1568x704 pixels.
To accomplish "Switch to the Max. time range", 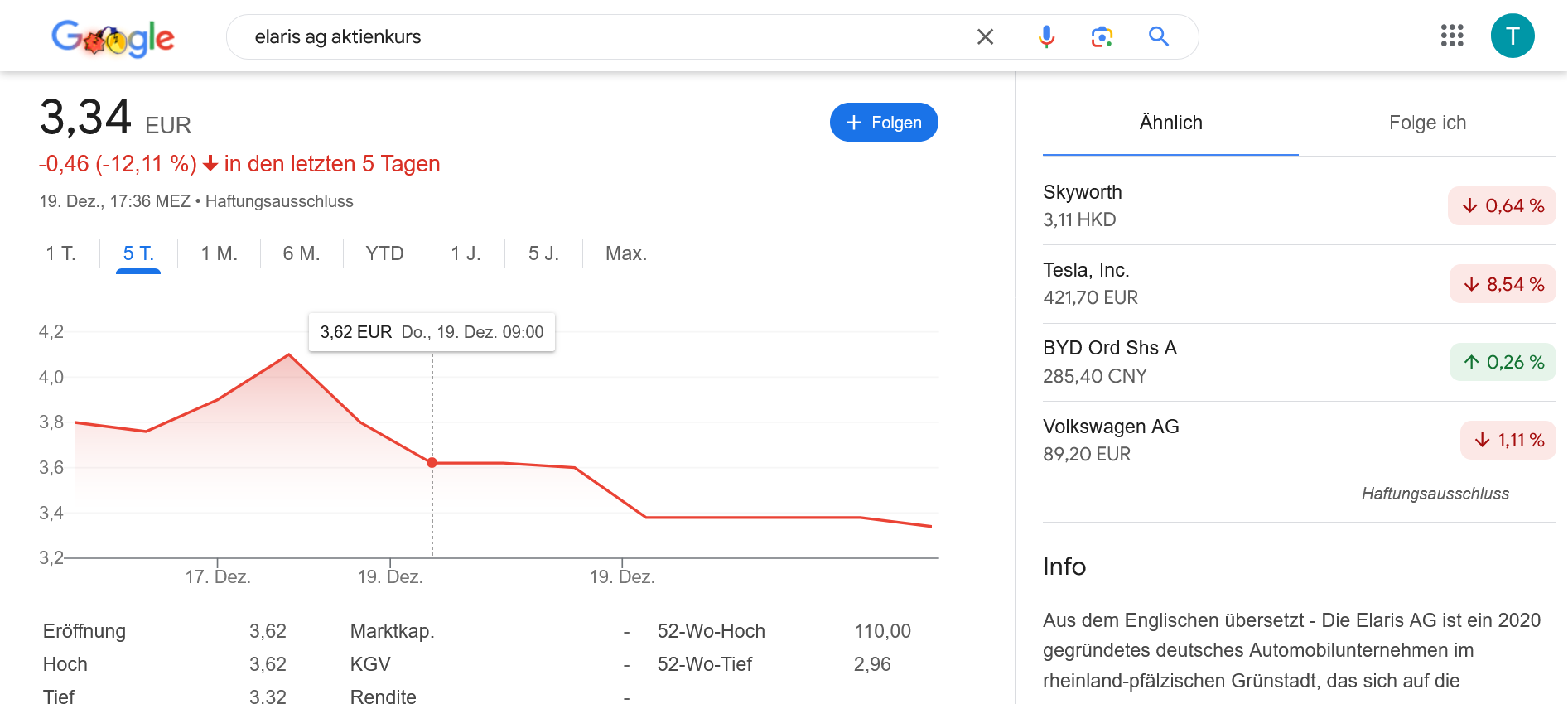I will tap(625, 253).
